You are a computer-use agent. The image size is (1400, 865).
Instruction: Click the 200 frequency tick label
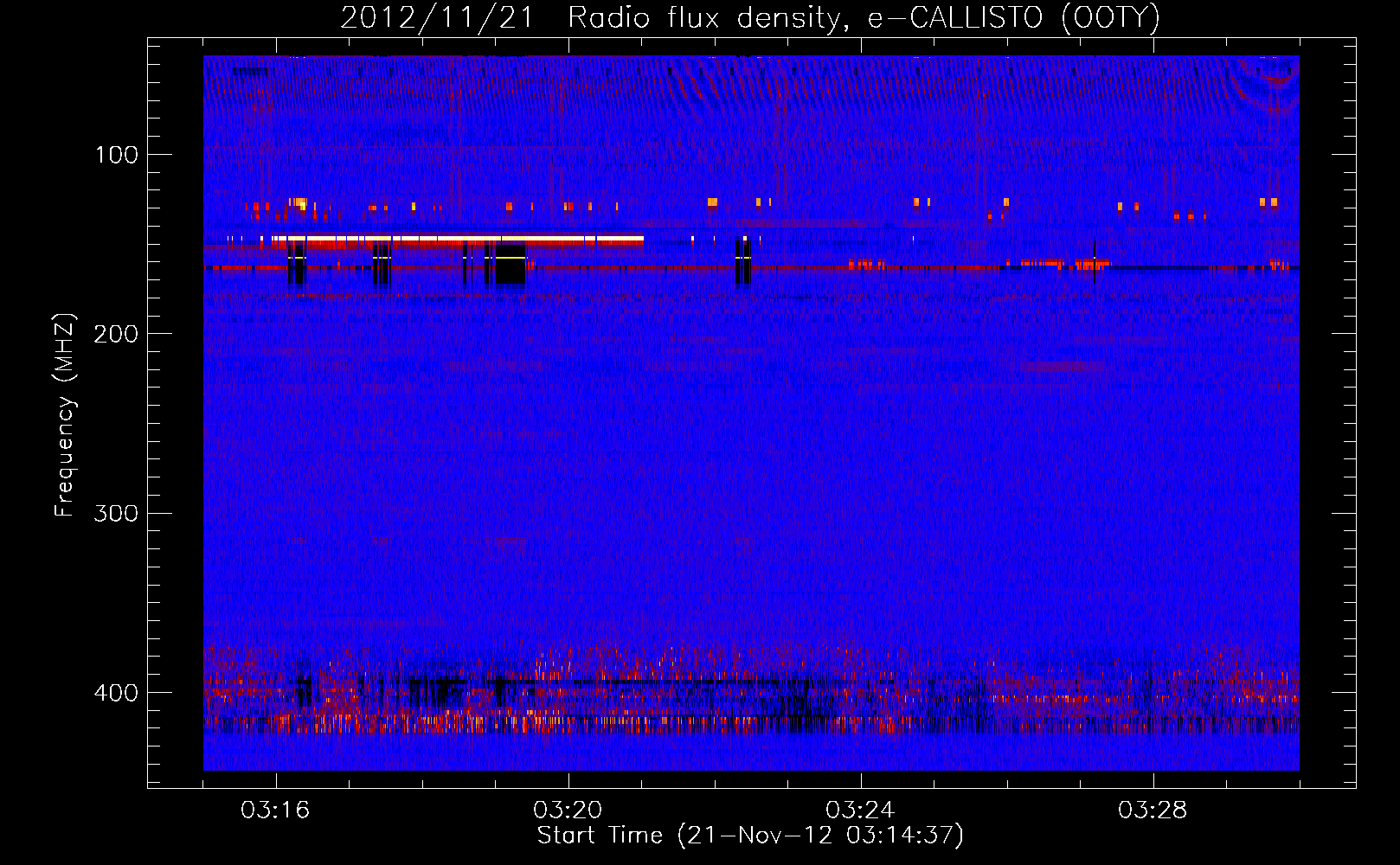116,334
